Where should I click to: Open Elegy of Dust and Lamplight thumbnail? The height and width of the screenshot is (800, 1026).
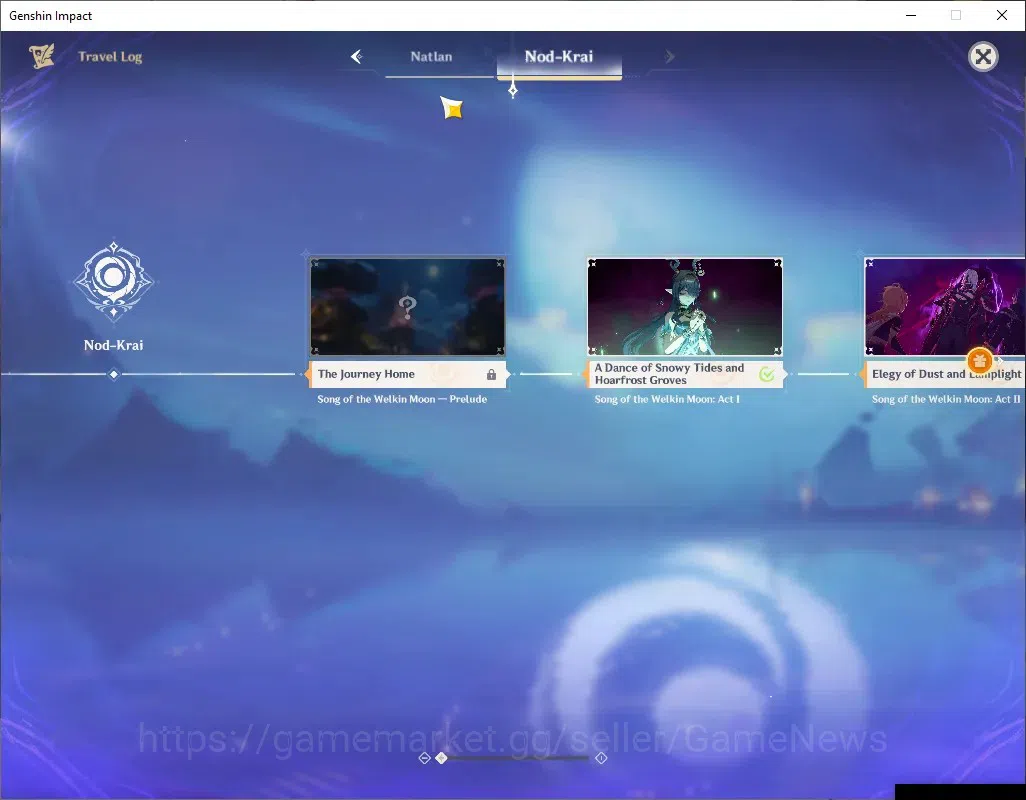coord(945,307)
